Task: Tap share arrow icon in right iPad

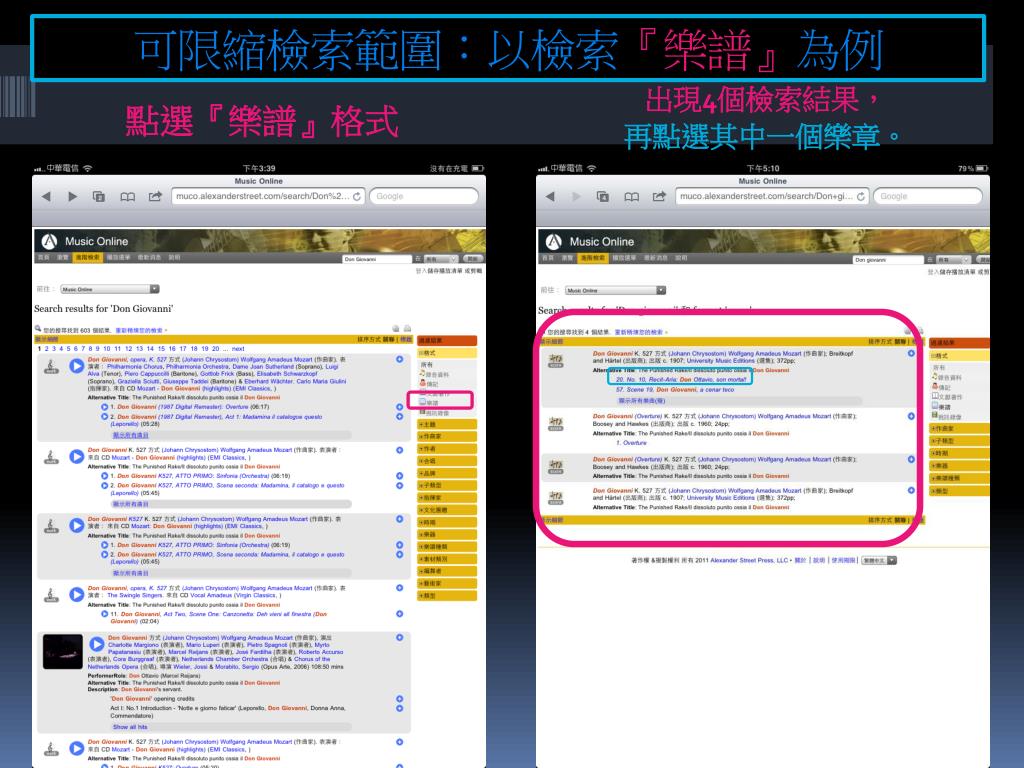Action: [659, 196]
